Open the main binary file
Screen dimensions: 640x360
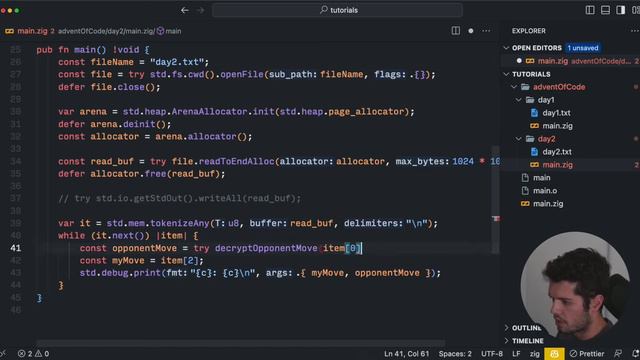click(542, 178)
